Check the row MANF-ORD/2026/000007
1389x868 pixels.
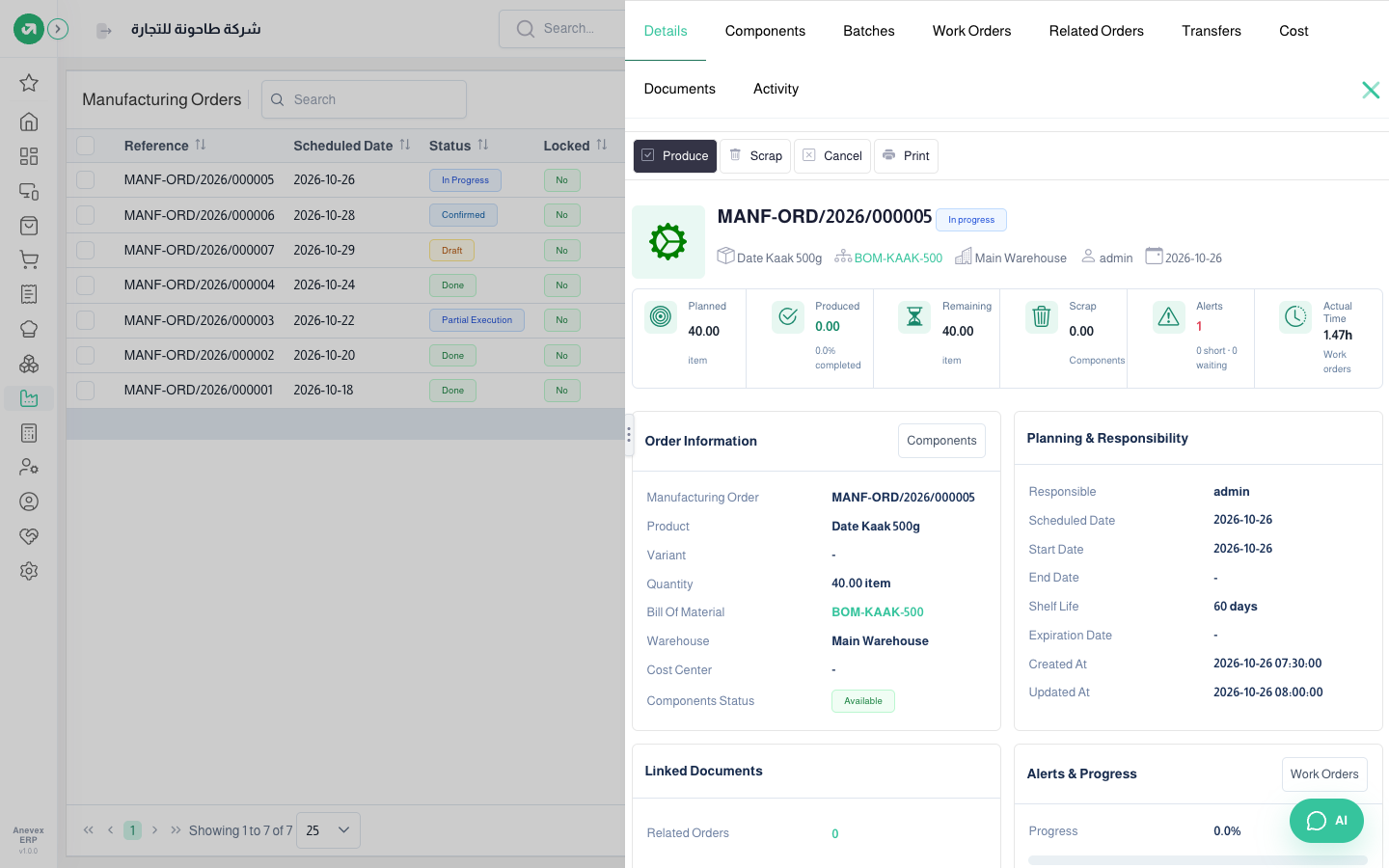click(x=86, y=250)
